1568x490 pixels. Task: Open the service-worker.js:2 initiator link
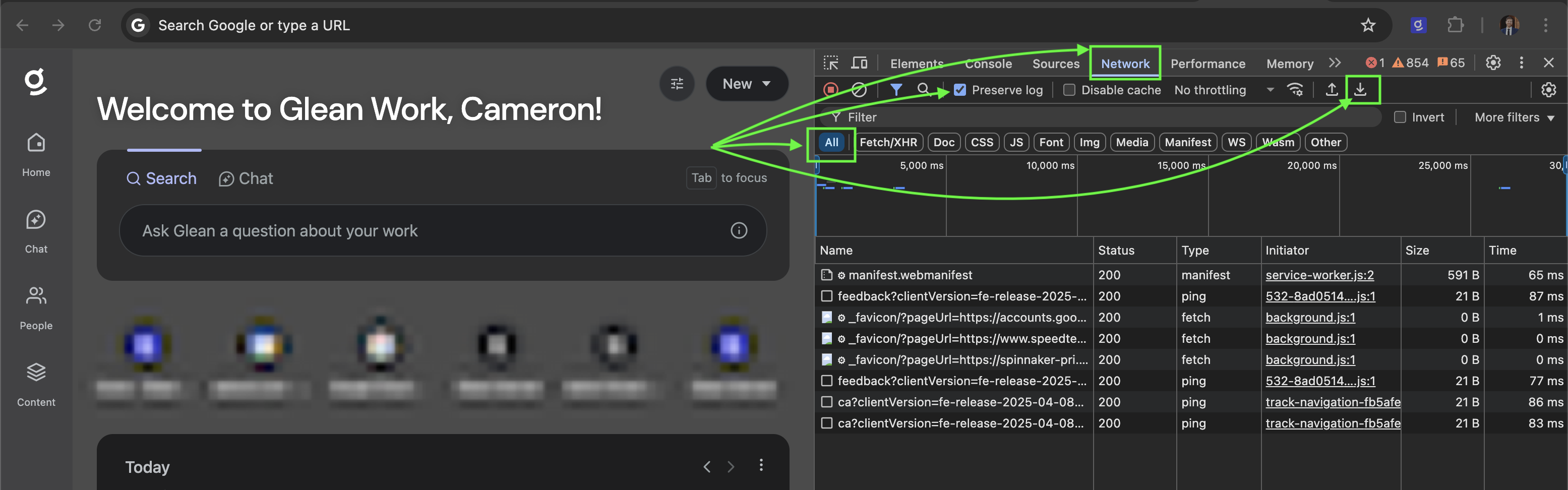point(1319,275)
